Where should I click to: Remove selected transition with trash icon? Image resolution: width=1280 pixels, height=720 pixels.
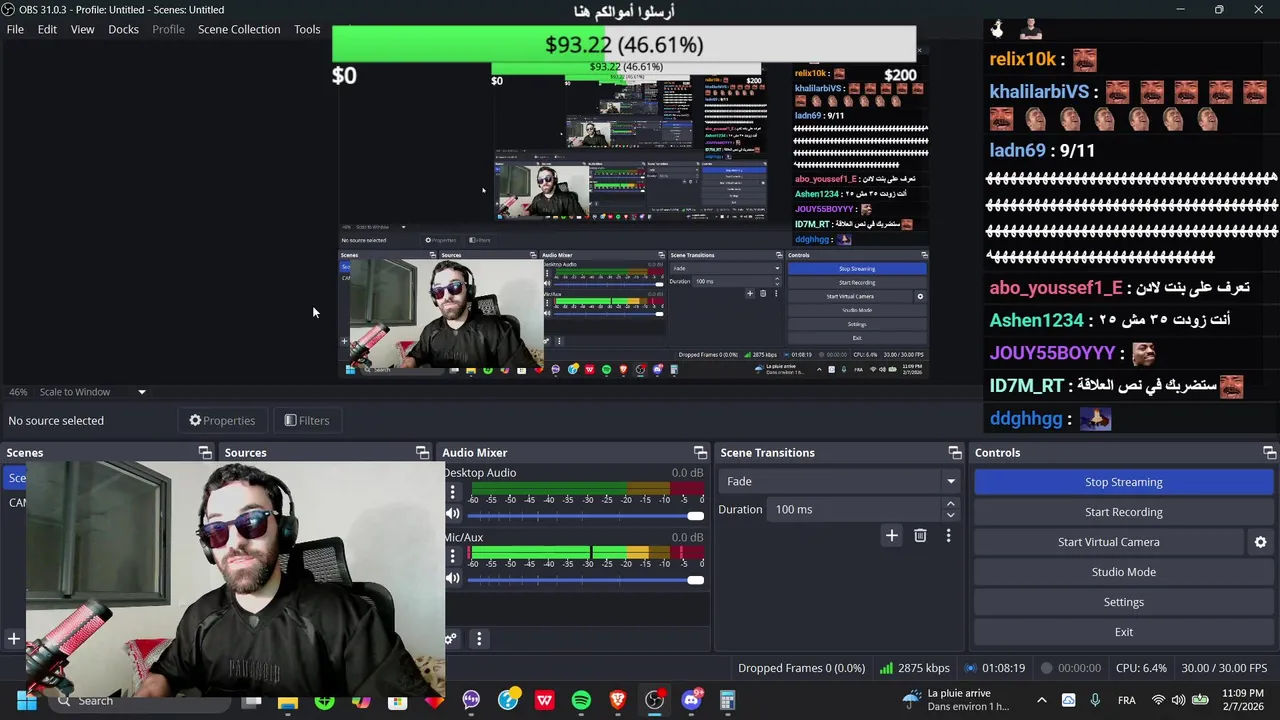(920, 536)
